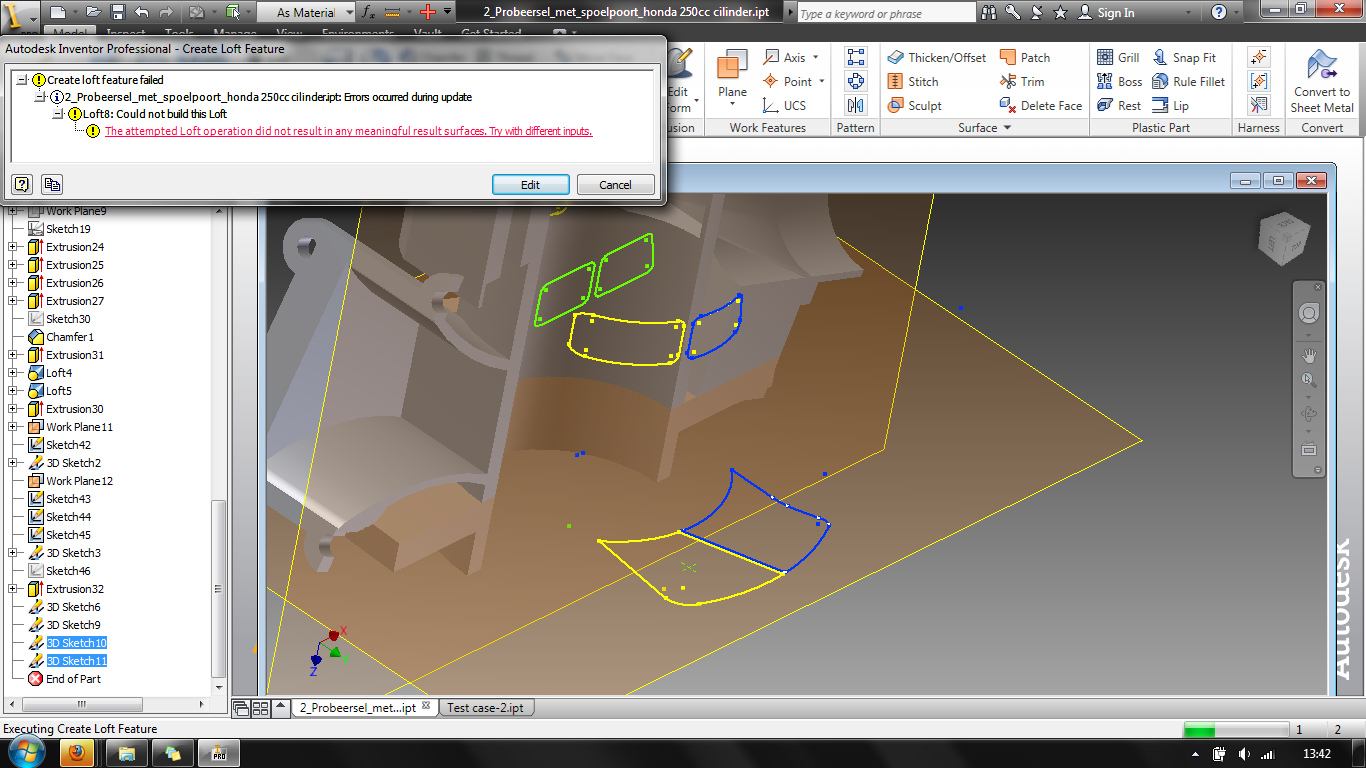
Task: Click the Save icon in quick access toolbar
Action: [118, 12]
